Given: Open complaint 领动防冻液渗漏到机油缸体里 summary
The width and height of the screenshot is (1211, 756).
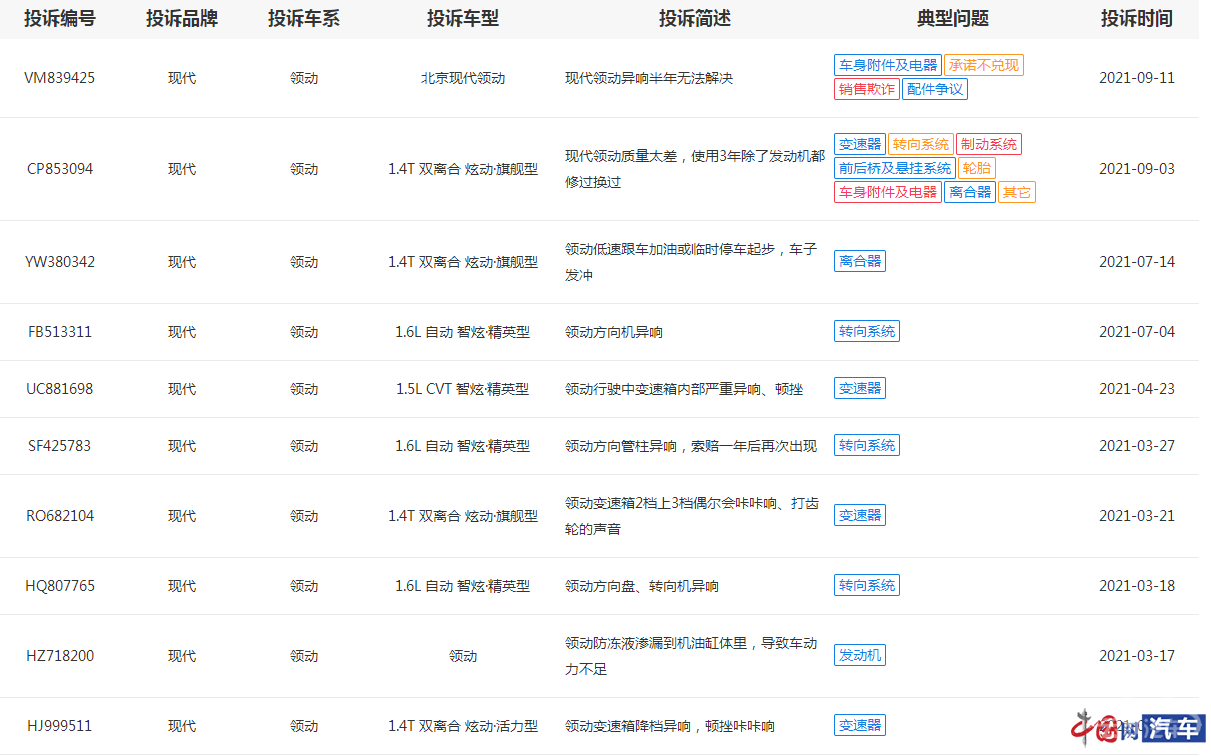Looking at the screenshot, I should pyautogui.click(x=691, y=656).
